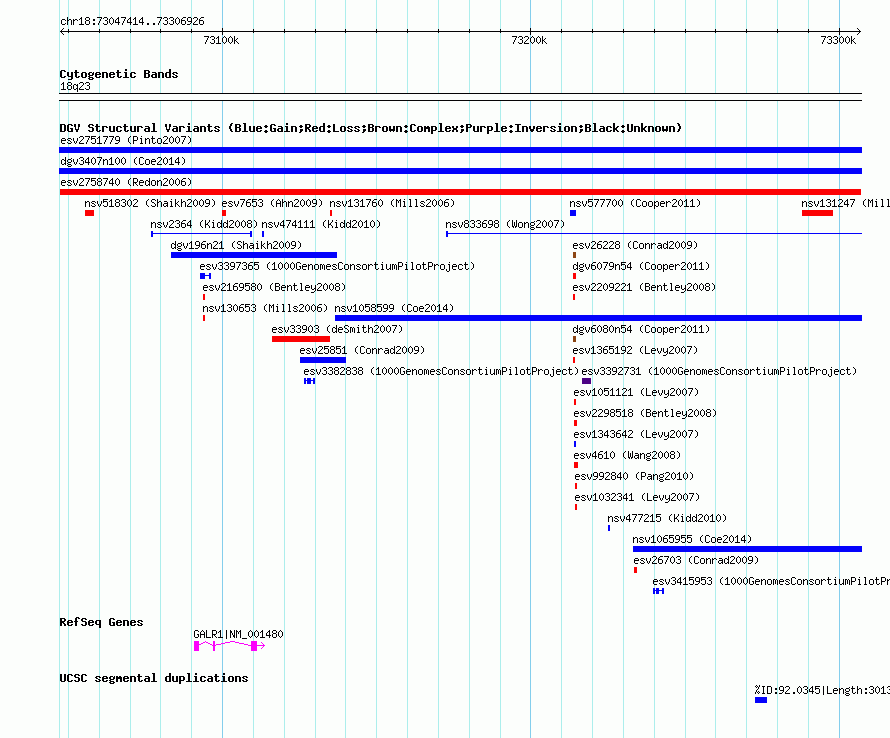Click the dgv3407n100 (Coe2014) variant label
Viewport: 890px width, 738px height.
pos(123,161)
